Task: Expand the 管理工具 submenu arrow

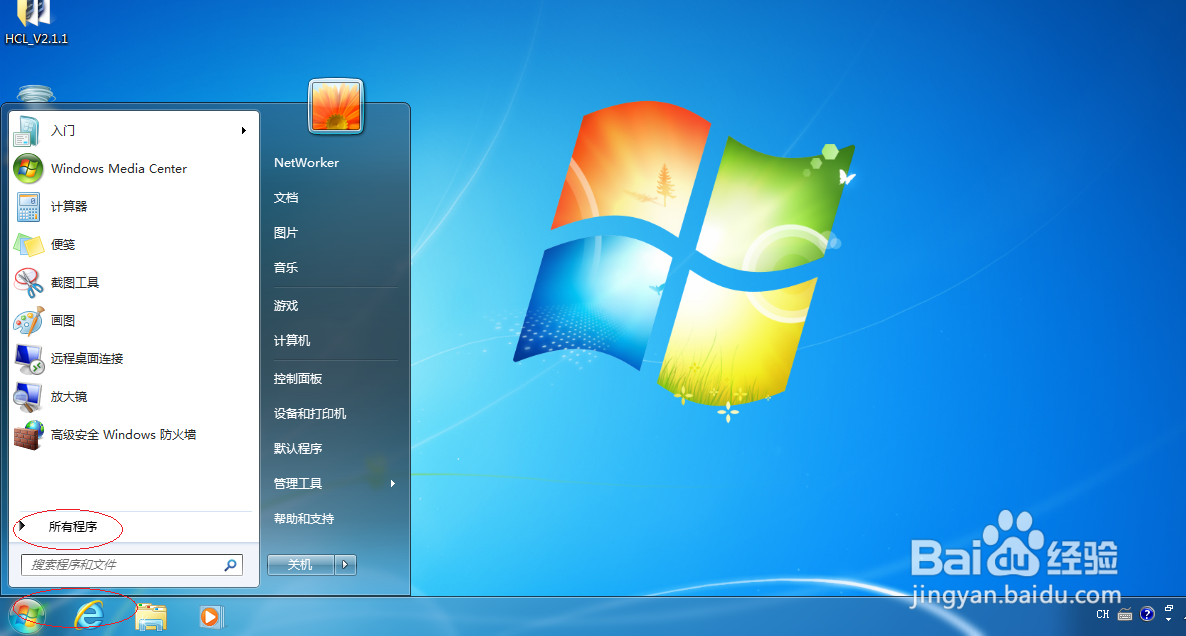Action: point(393,483)
